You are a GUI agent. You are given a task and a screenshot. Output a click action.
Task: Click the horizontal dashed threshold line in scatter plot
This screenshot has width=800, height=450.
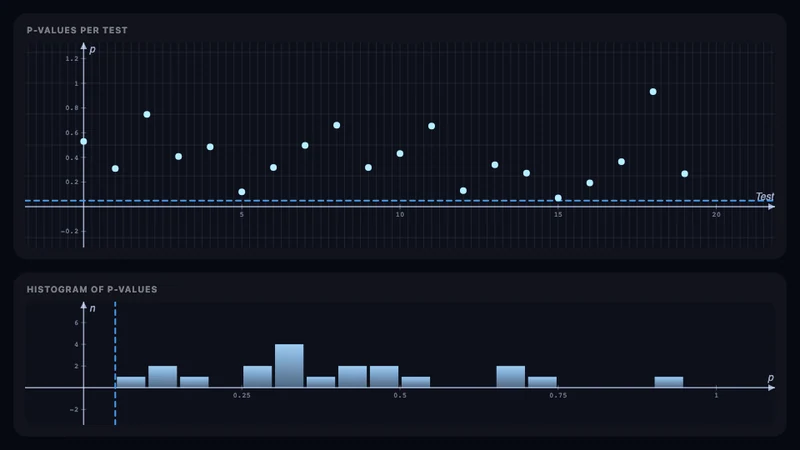[399, 201]
